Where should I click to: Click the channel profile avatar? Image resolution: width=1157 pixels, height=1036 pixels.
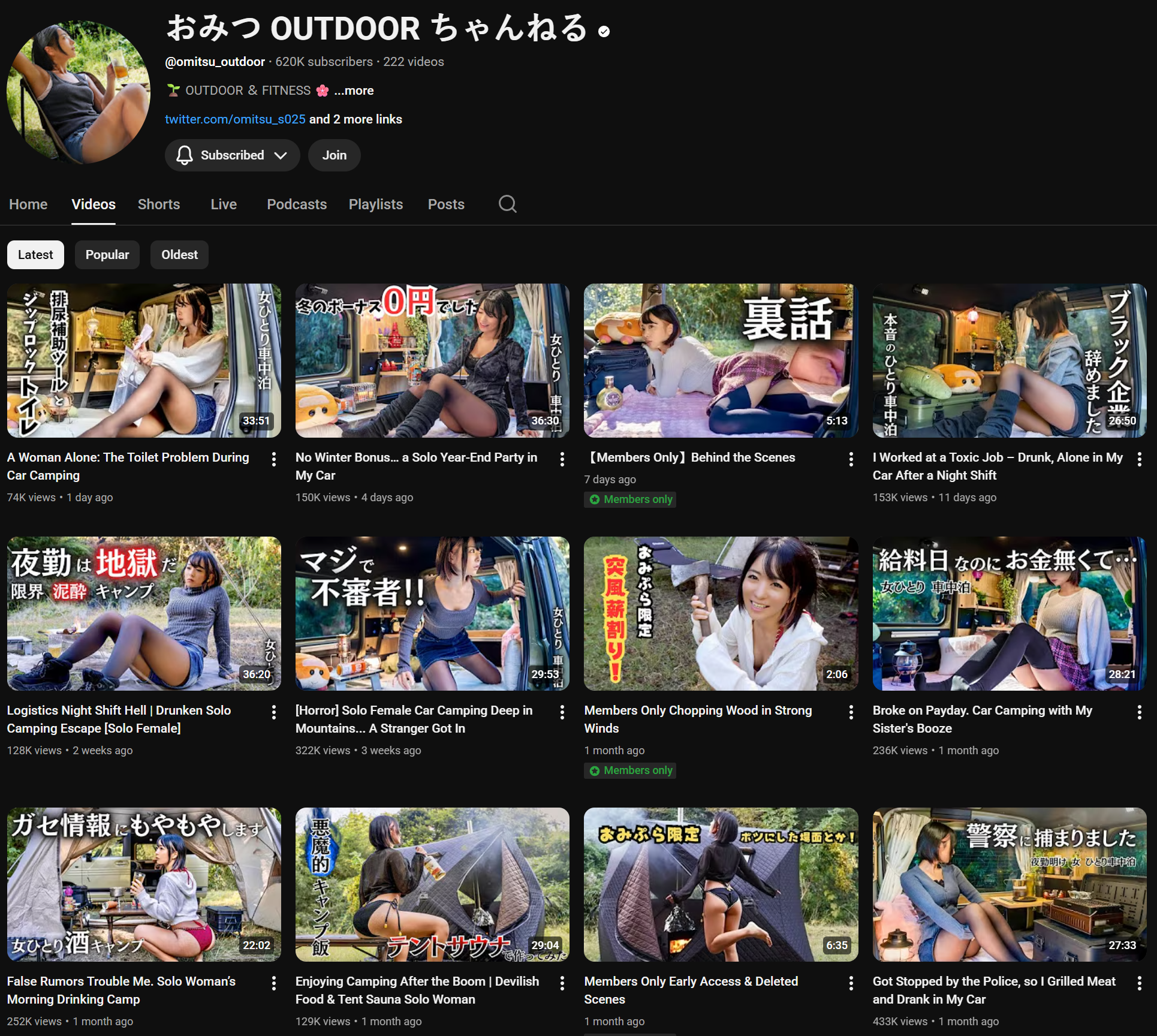click(x=78, y=93)
